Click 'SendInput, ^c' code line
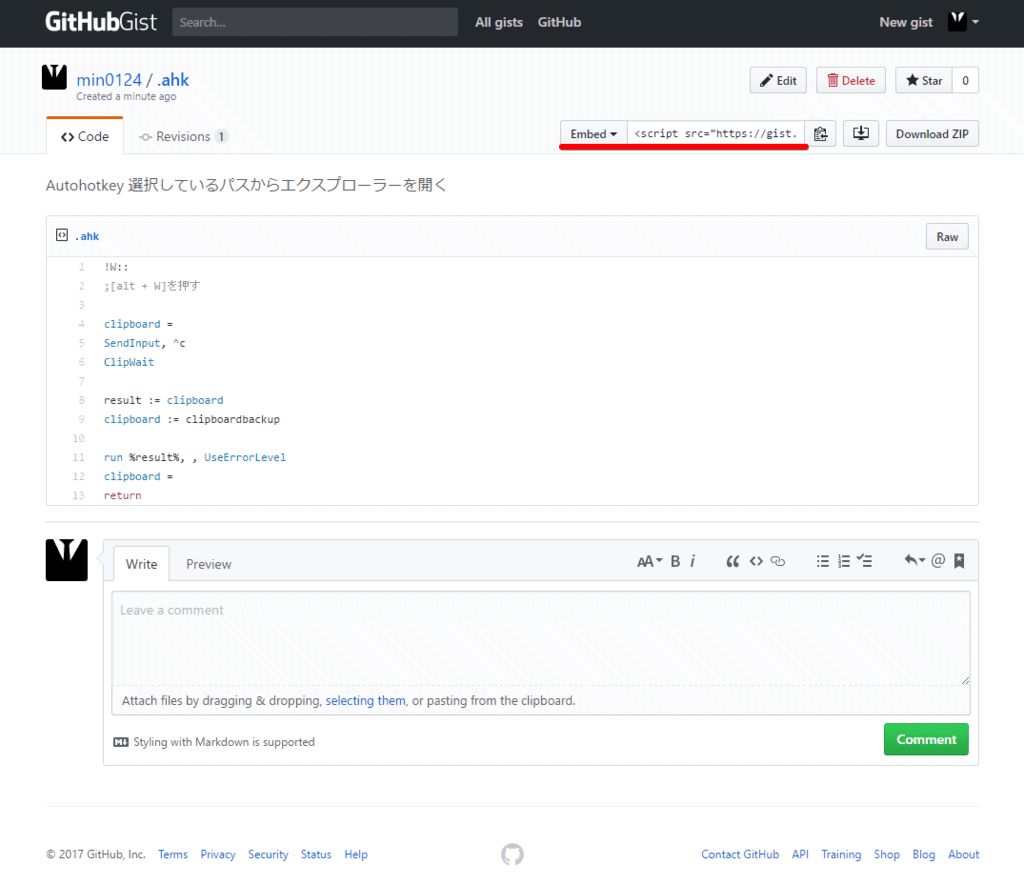This screenshot has height=885, width=1024. 144,343
